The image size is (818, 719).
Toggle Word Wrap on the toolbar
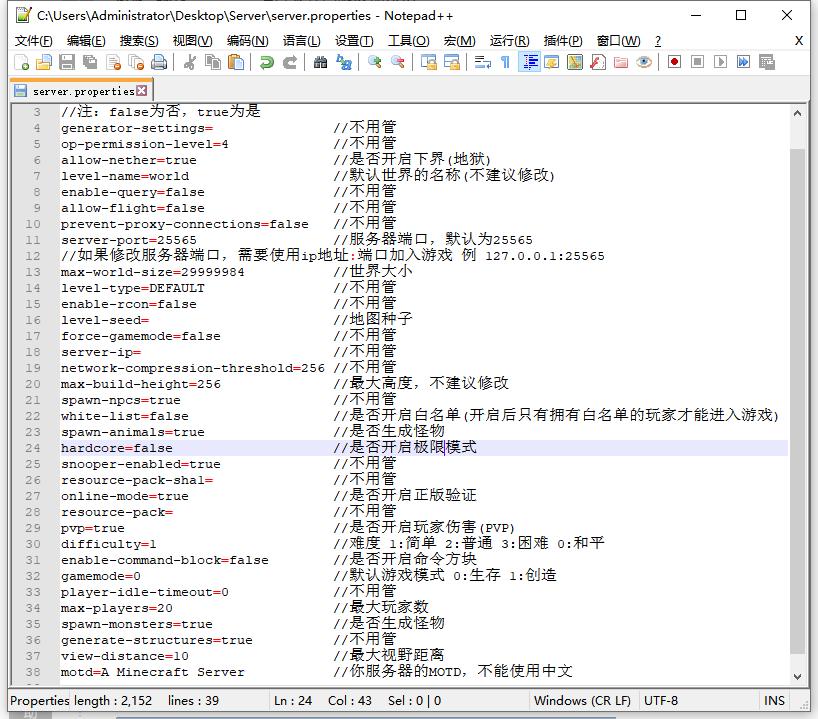coord(479,62)
